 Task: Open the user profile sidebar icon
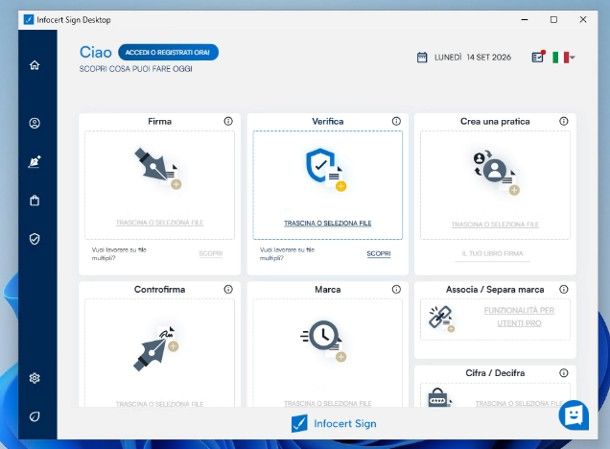point(35,123)
